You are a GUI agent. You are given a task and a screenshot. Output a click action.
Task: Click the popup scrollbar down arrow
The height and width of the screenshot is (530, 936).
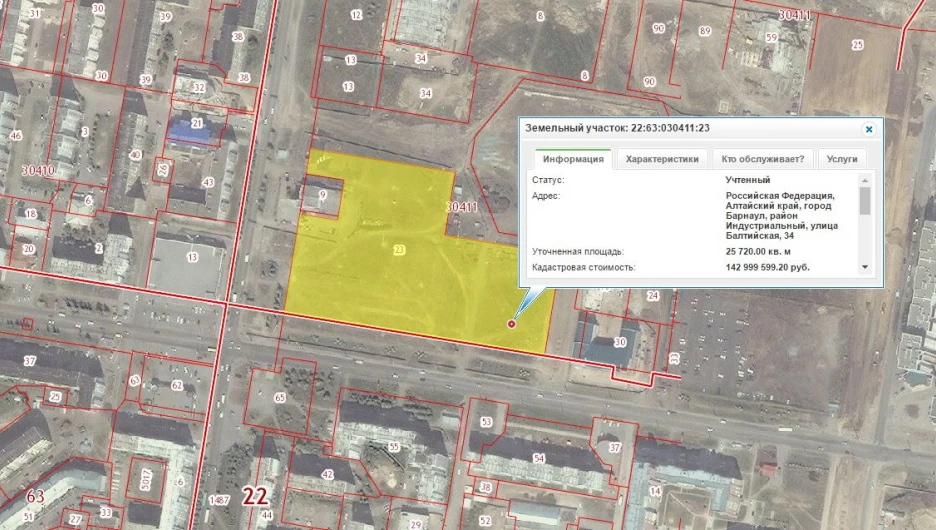click(x=865, y=268)
